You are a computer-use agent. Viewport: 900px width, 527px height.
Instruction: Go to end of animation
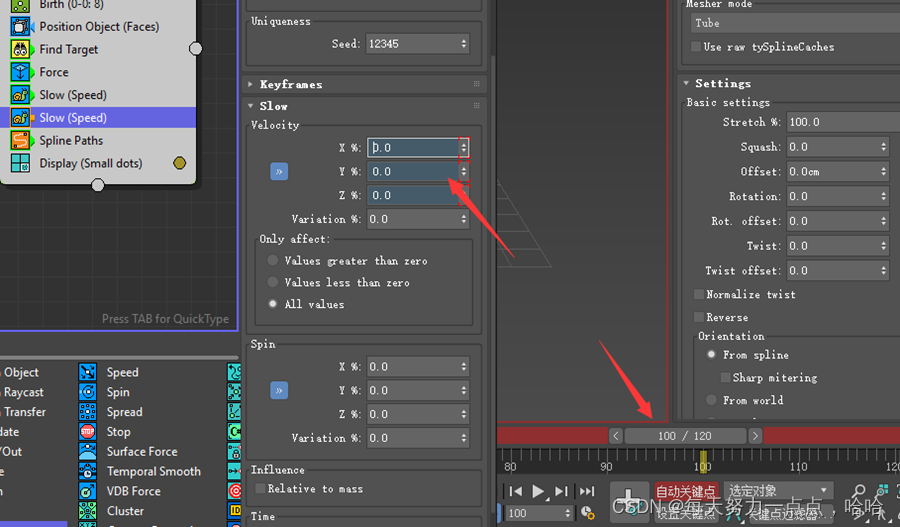[x=587, y=491]
